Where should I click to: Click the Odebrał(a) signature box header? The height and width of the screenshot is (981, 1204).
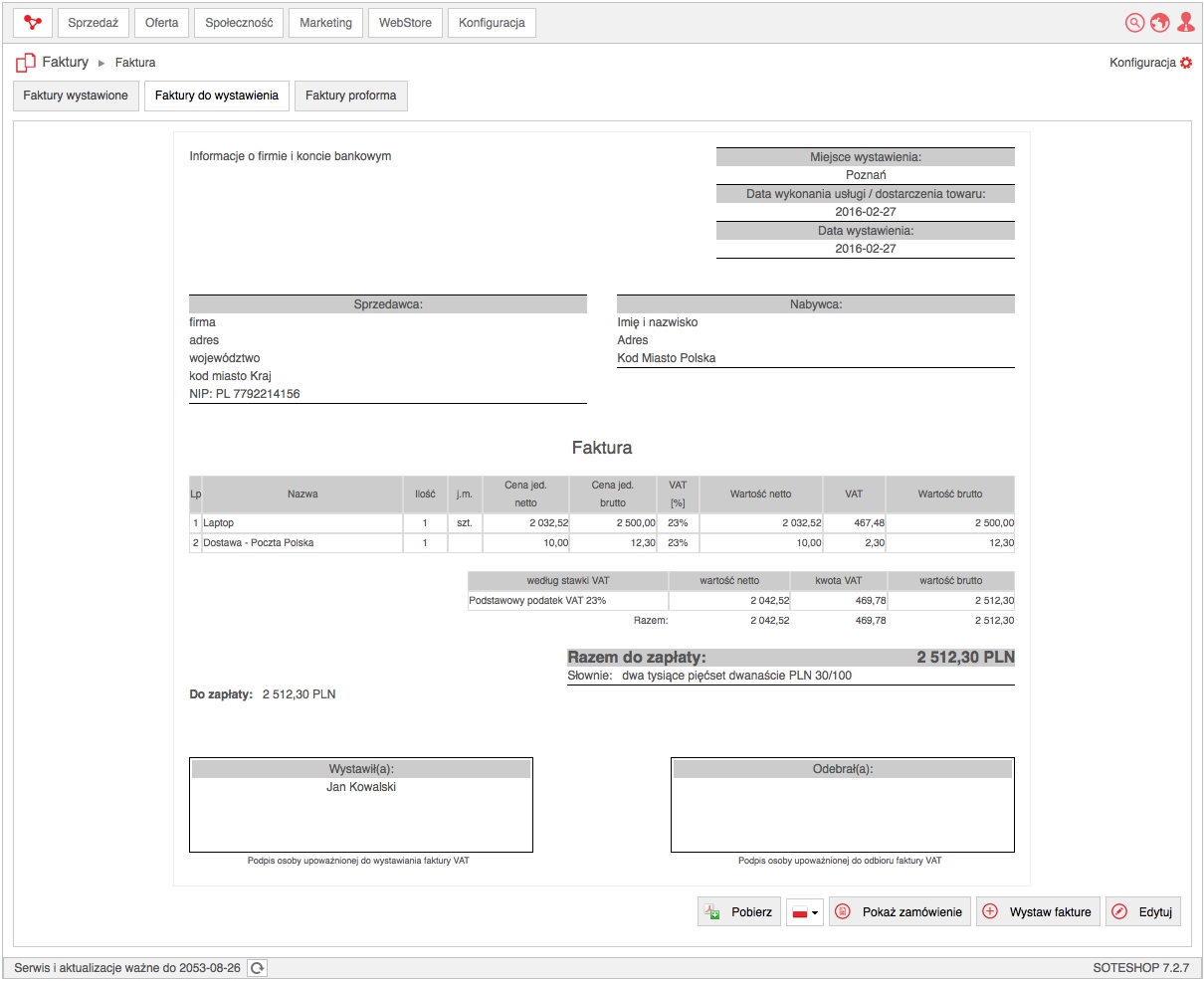coord(843,769)
